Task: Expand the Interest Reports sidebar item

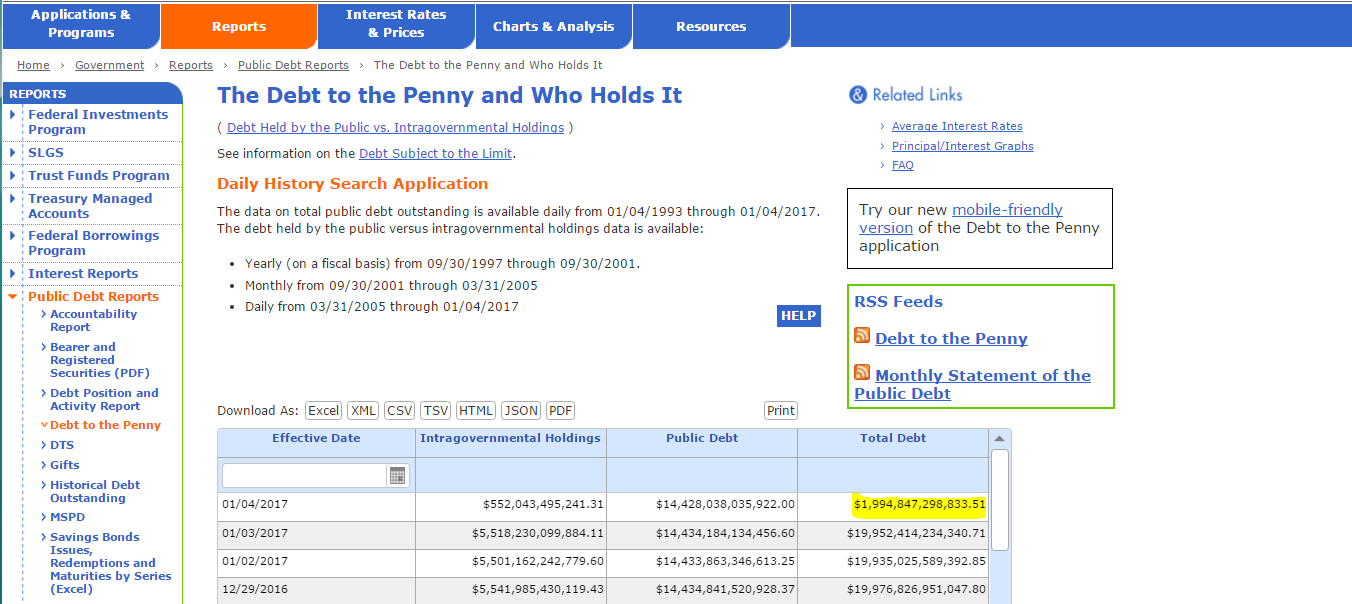Action: [x=13, y=274]
